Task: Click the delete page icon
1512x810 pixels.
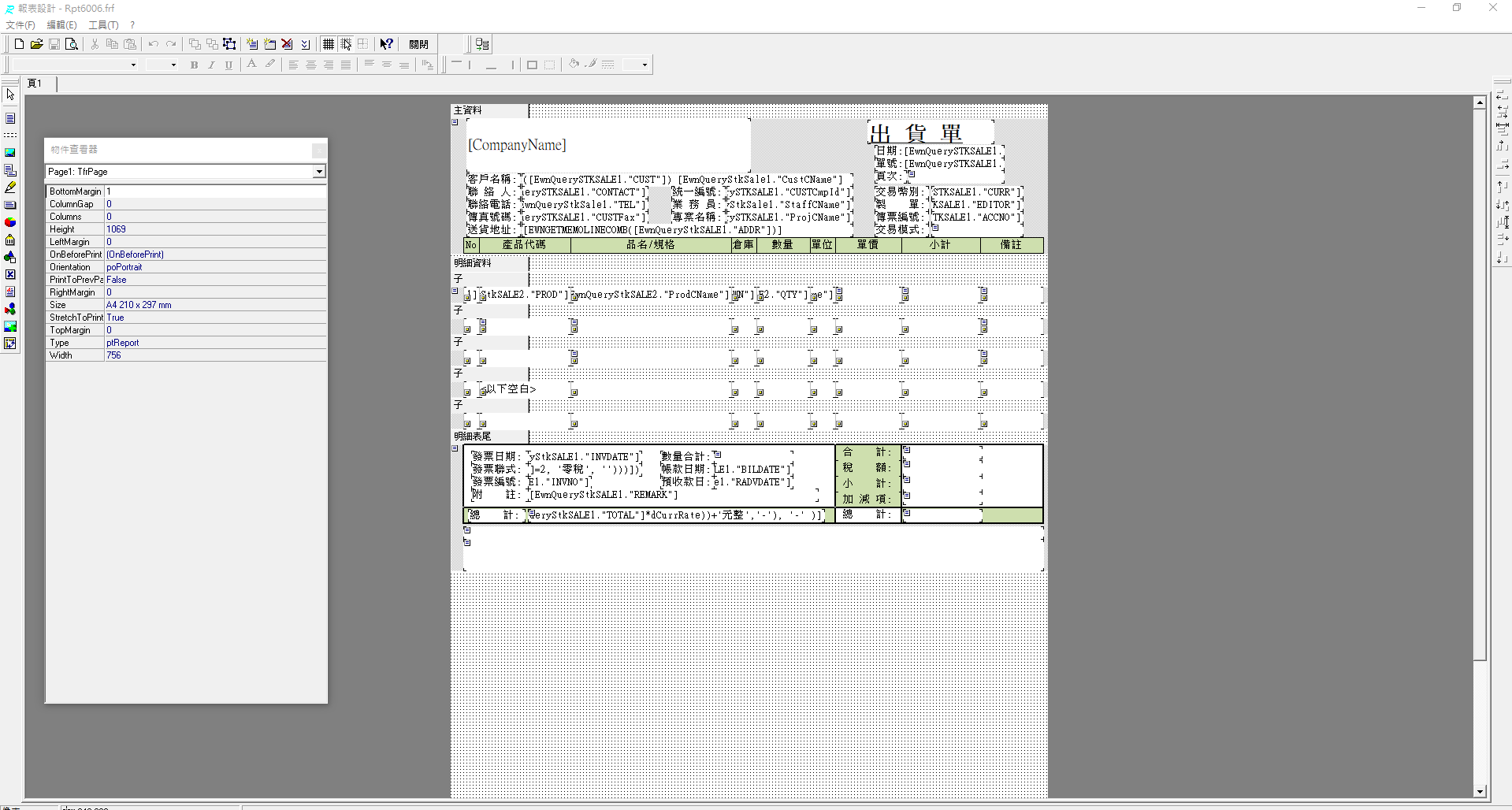Action: click(x=288, y=44)
